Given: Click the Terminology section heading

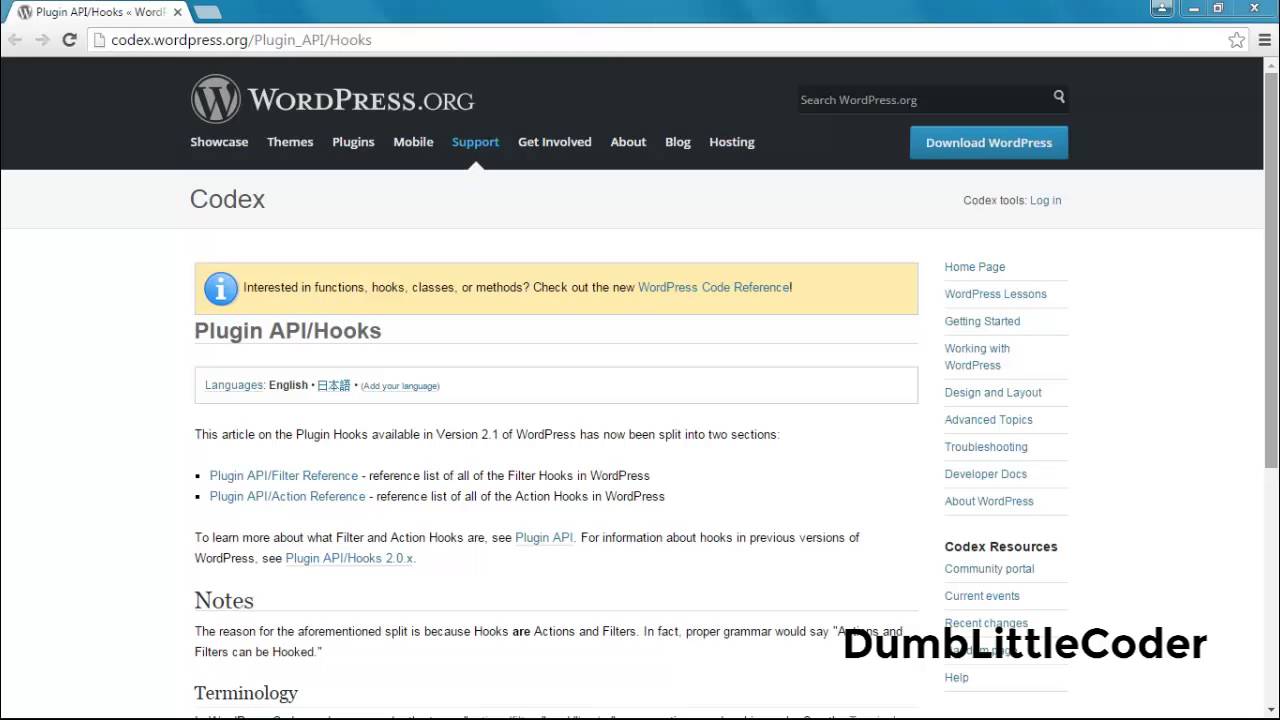Looking at the screenshot, I should point(246,692).
